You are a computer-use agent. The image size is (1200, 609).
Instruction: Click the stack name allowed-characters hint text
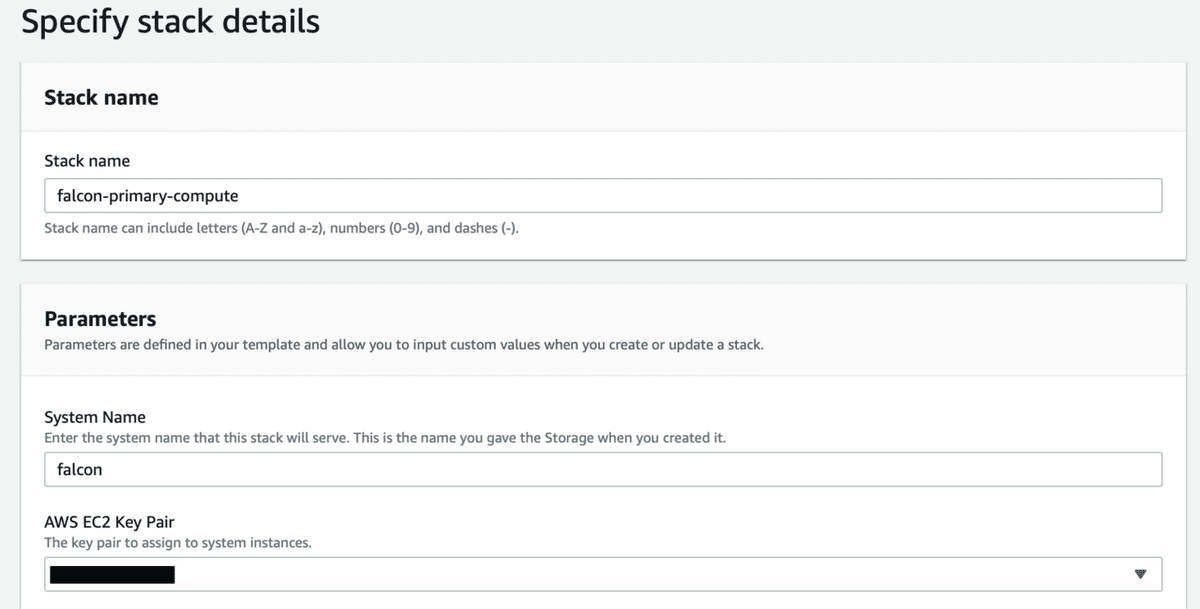click(x=281, y=228)
